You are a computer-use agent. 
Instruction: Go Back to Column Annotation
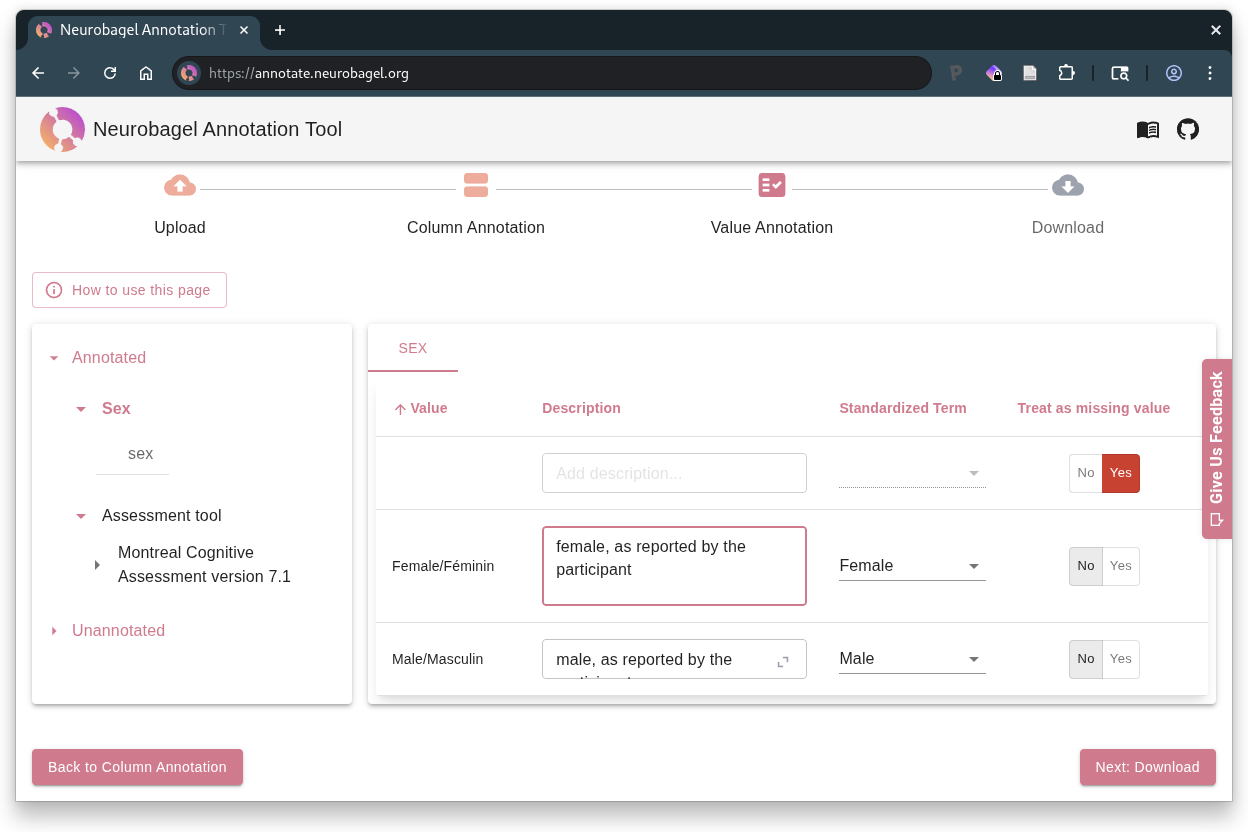[x=137, y=767]
